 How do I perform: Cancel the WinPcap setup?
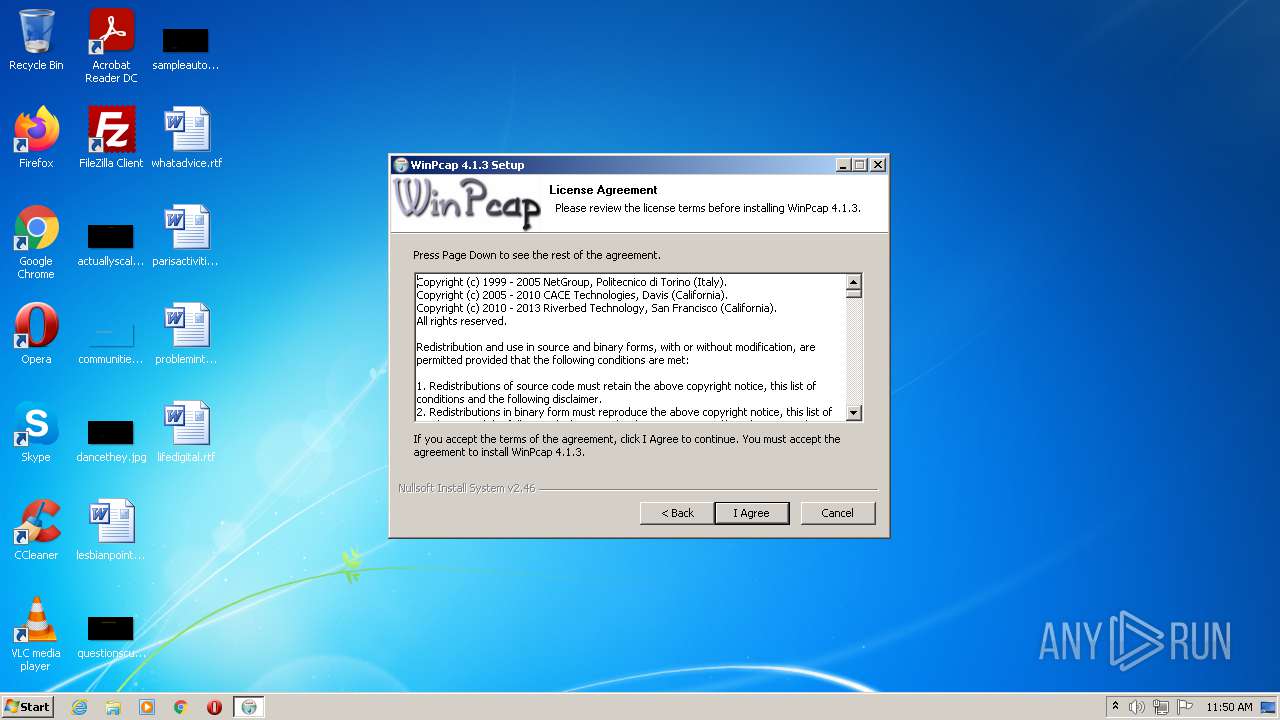tap(838, 513)
